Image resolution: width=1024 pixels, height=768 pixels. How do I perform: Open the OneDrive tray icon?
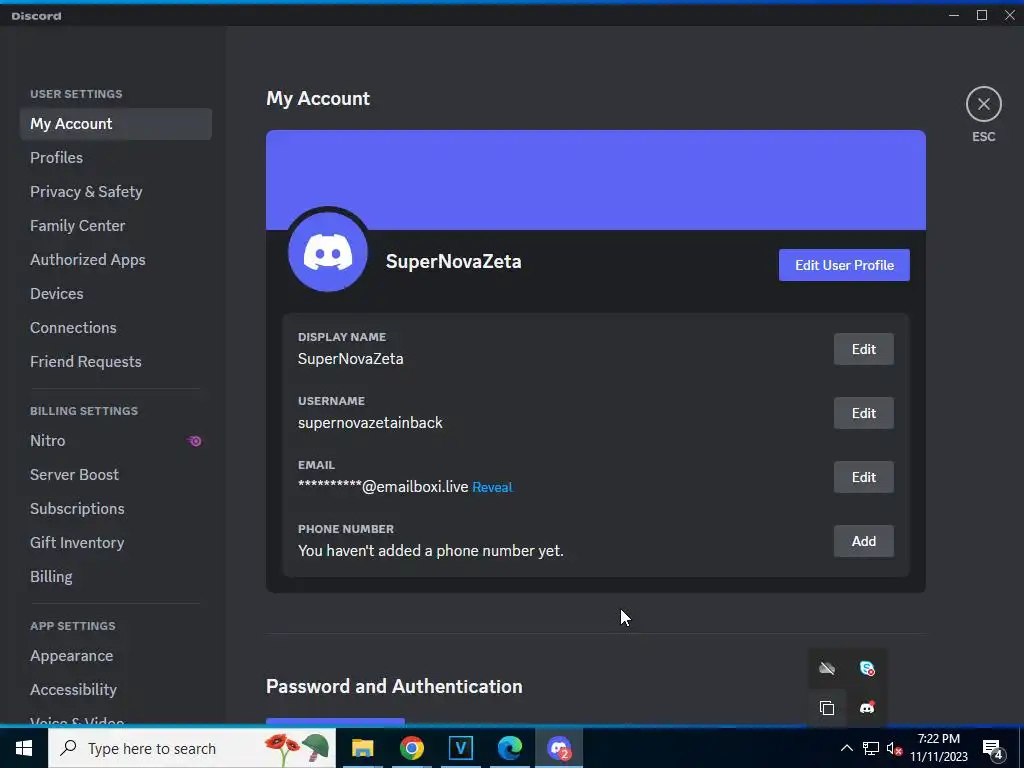pyautogui.click(x=827, y=668)
